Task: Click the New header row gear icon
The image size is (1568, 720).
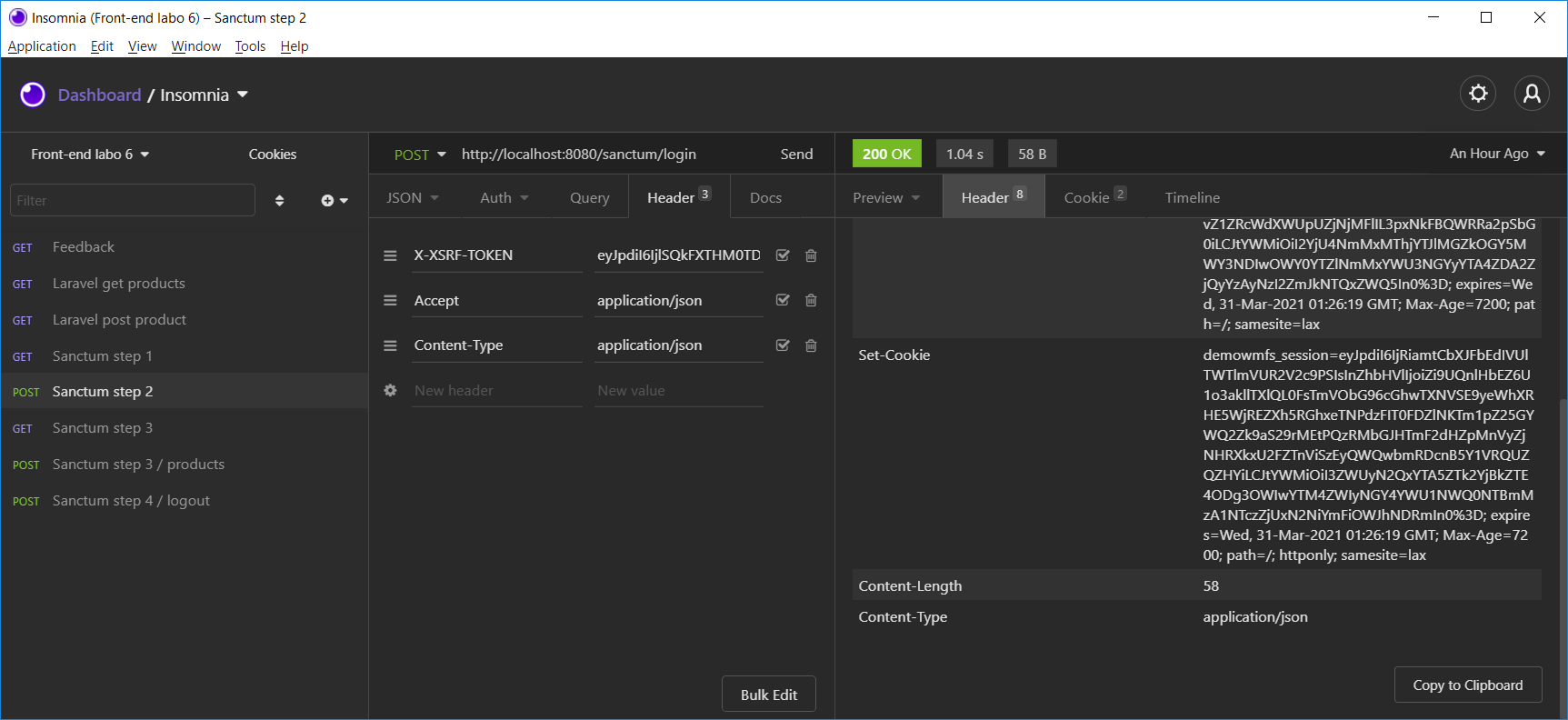Action: click(390, 390)
